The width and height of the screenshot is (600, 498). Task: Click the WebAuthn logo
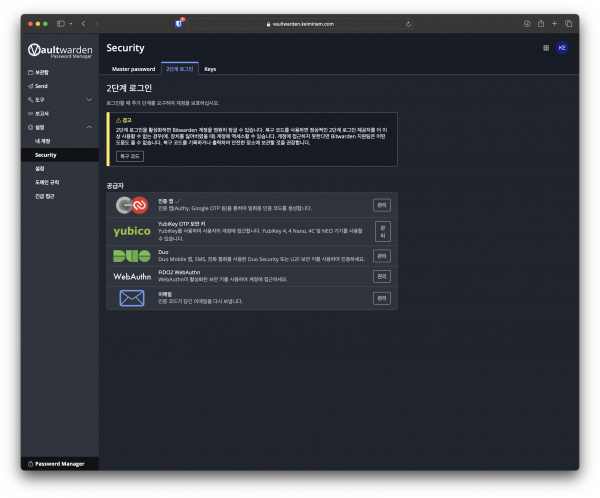coord(132,276)
